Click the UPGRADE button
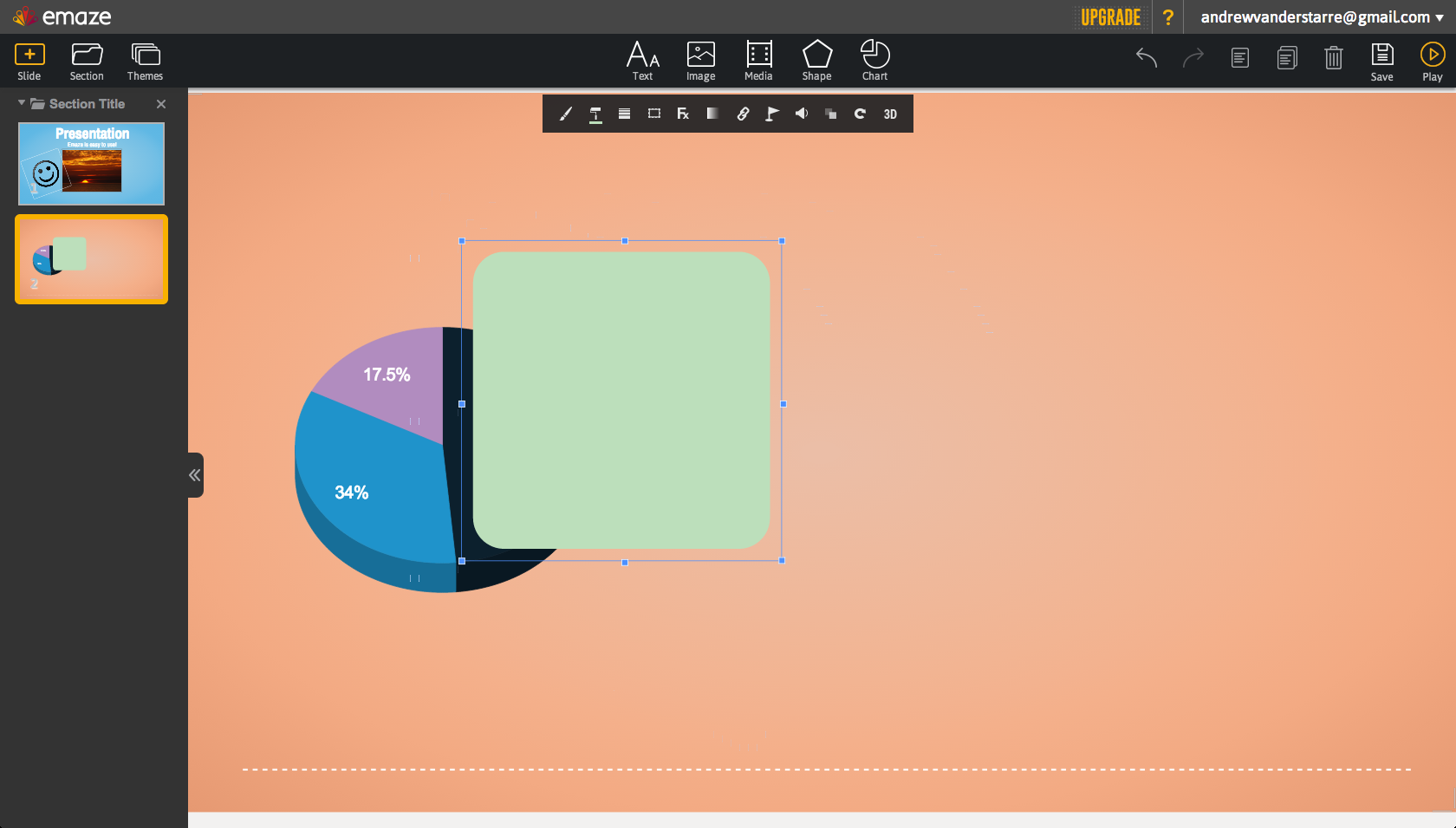1456x828 pixels. coord(1110,17)
